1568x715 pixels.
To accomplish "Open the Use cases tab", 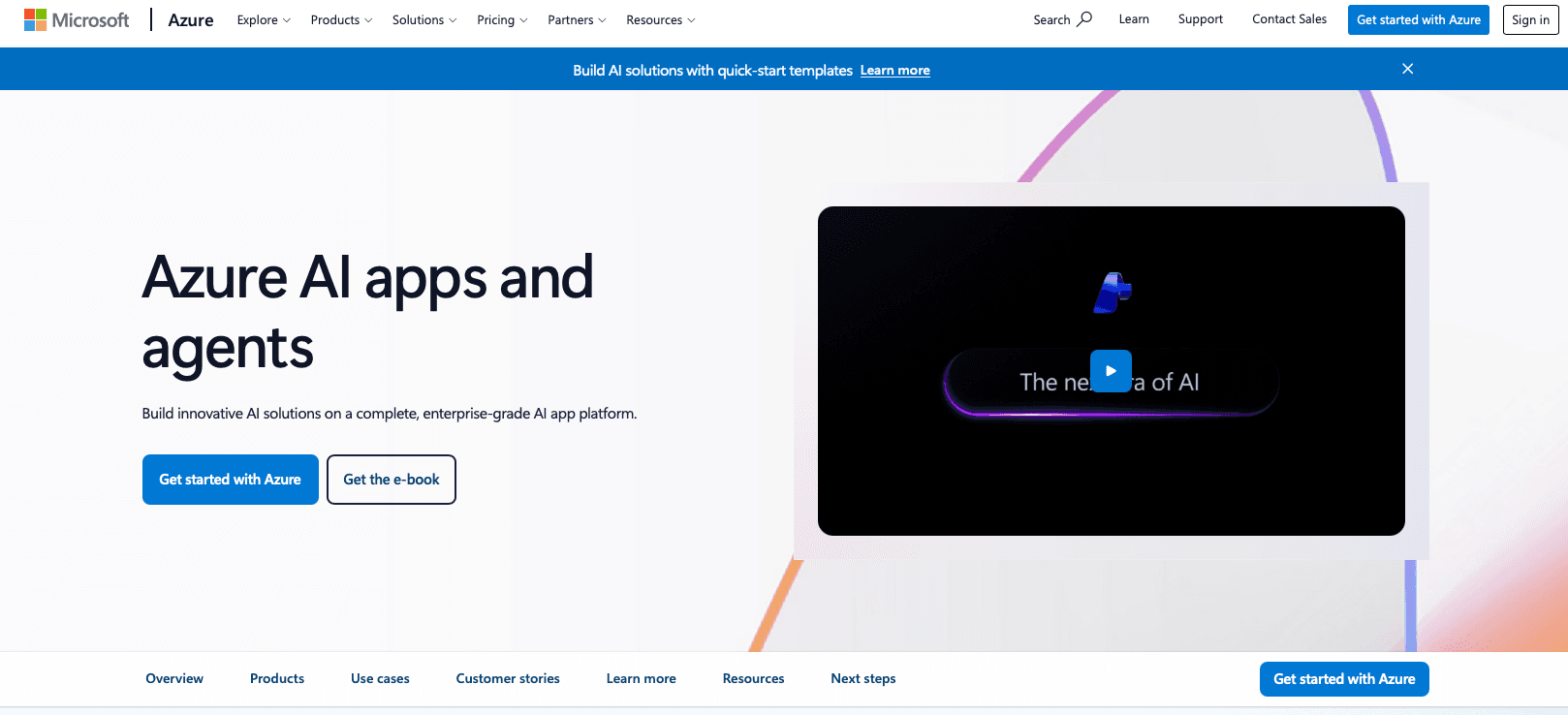I will coord(380,679).
